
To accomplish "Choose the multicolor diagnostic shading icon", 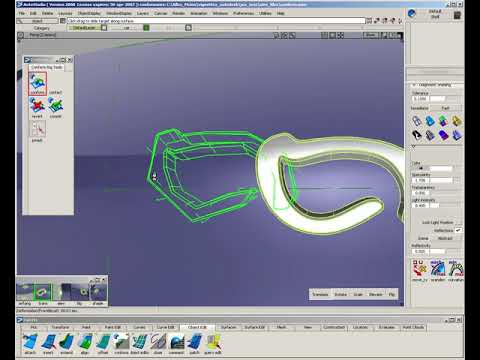I will click(x=443, y=121).
